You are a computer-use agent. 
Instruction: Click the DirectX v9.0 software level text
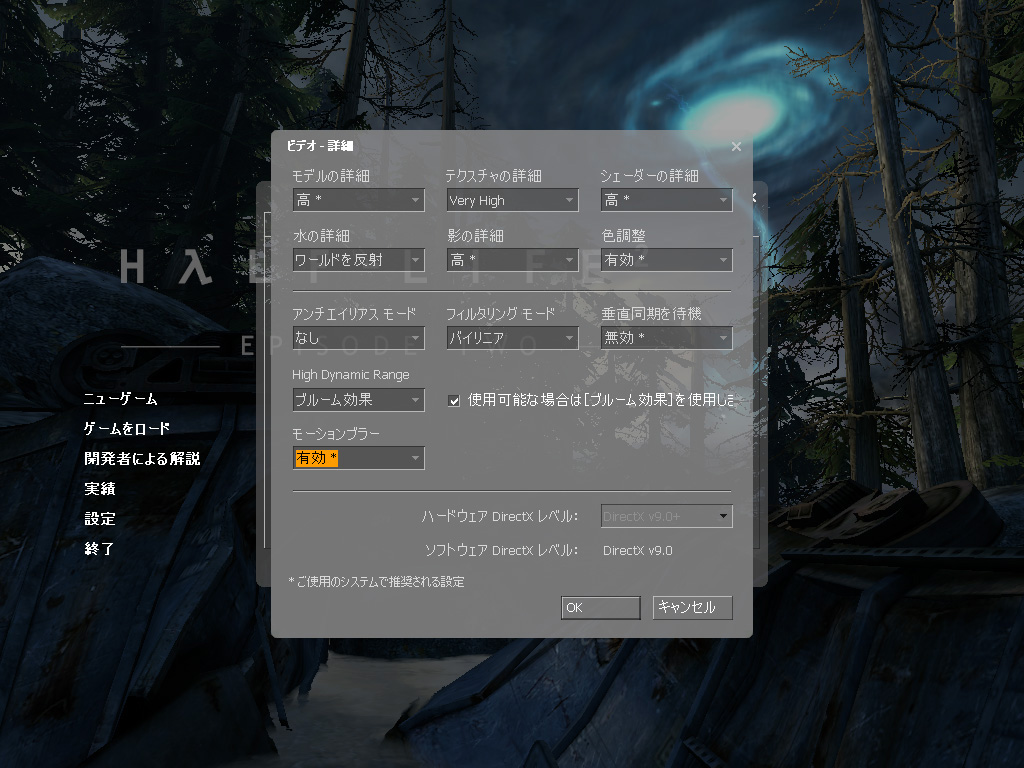637,551
